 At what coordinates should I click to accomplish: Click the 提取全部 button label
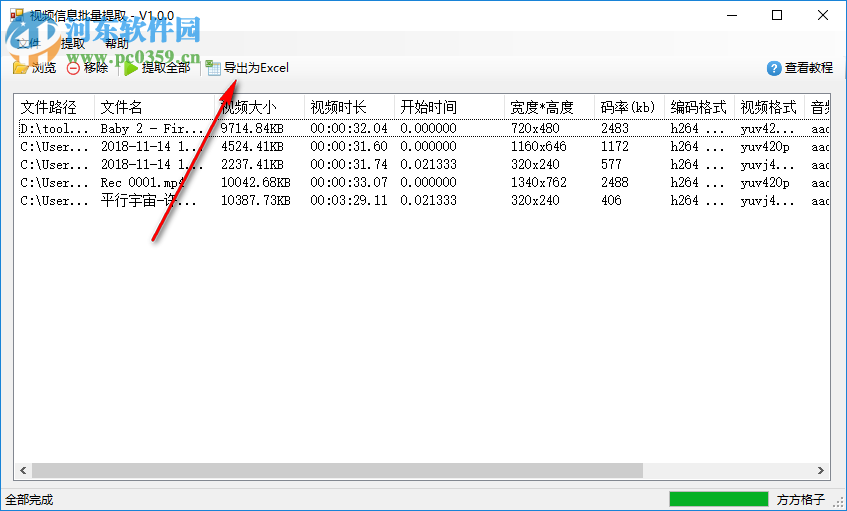[166, 68]
